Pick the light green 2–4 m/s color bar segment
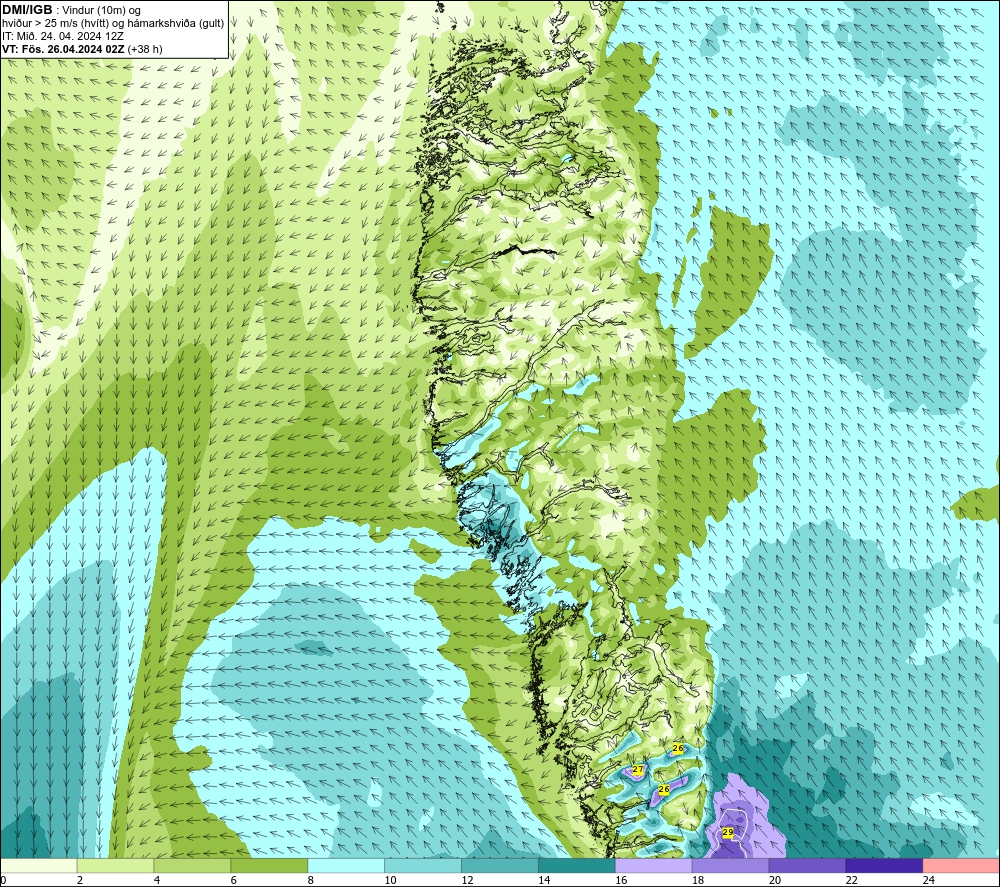 115,866
